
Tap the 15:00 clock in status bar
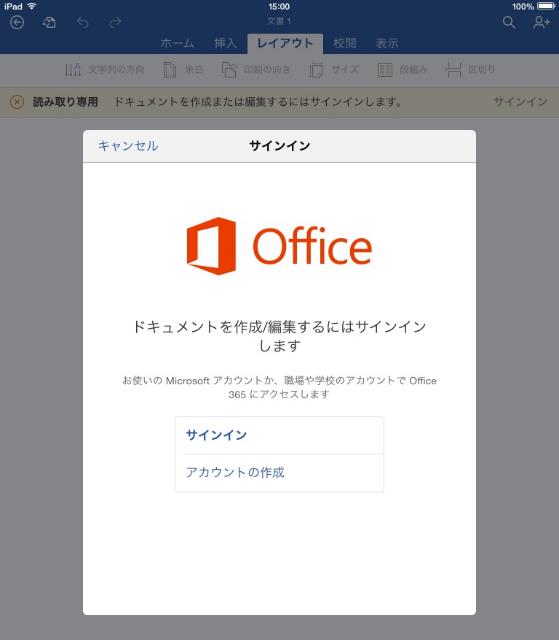click(x=279, y=7)
